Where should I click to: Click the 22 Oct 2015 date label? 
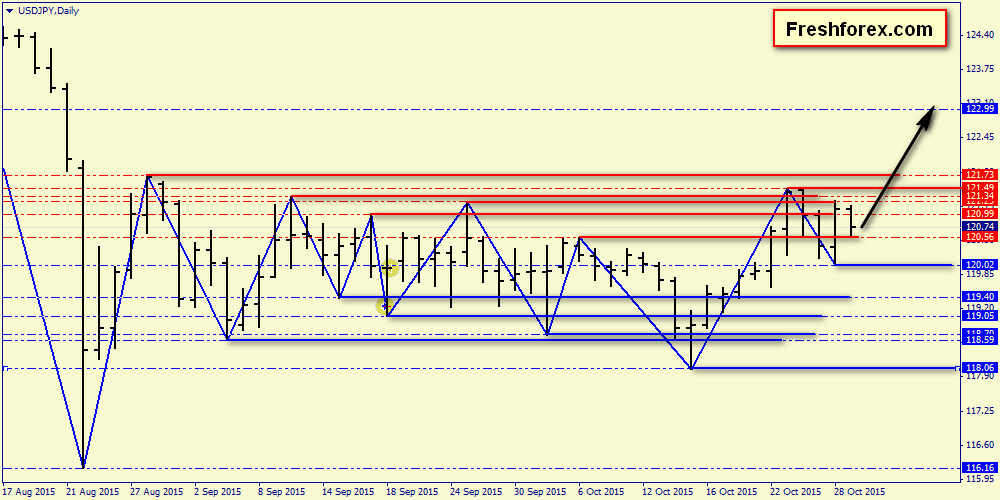[x=797, y=492]
